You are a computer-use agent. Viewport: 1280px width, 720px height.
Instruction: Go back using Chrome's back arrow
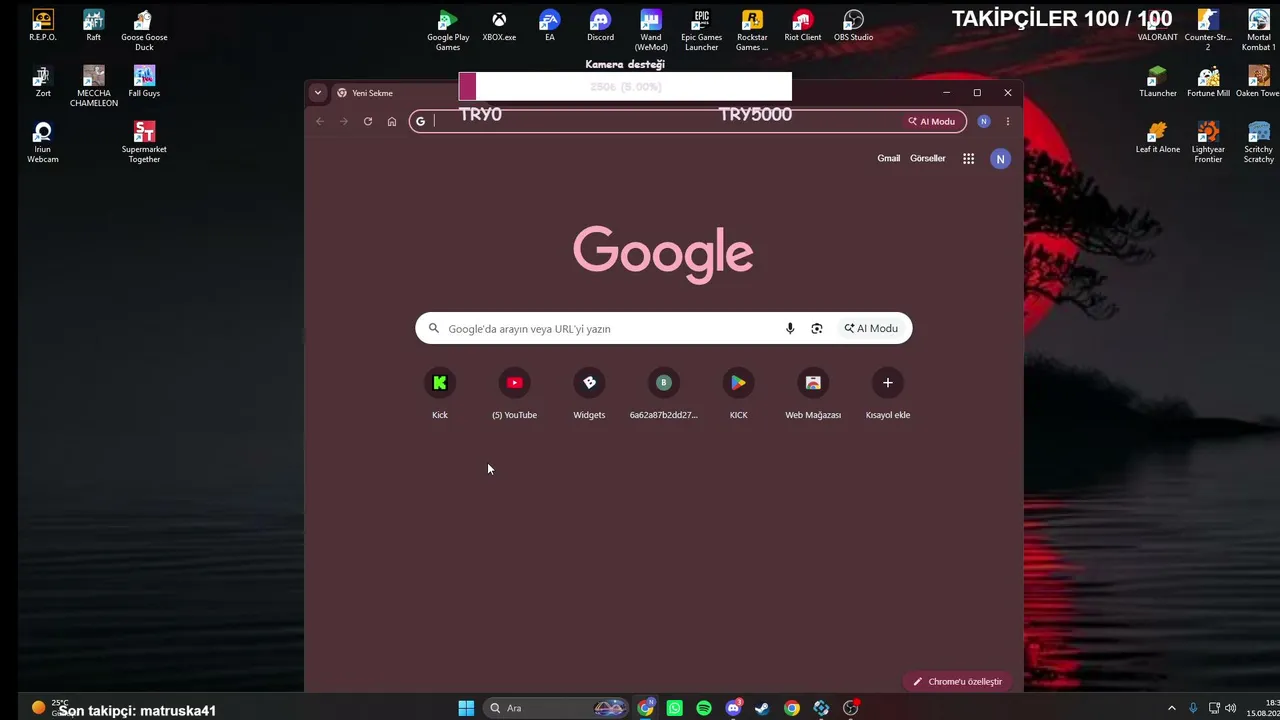click(x=320, y=121)
